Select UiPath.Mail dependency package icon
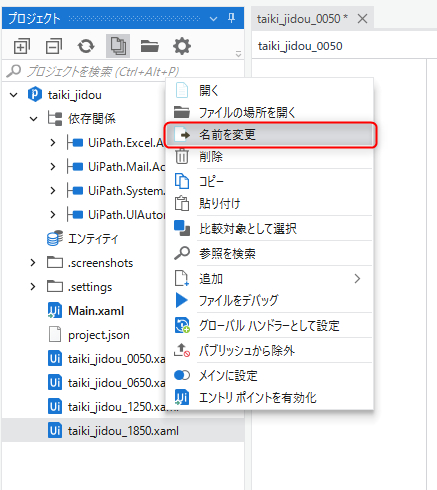 [x=75, y=167]
